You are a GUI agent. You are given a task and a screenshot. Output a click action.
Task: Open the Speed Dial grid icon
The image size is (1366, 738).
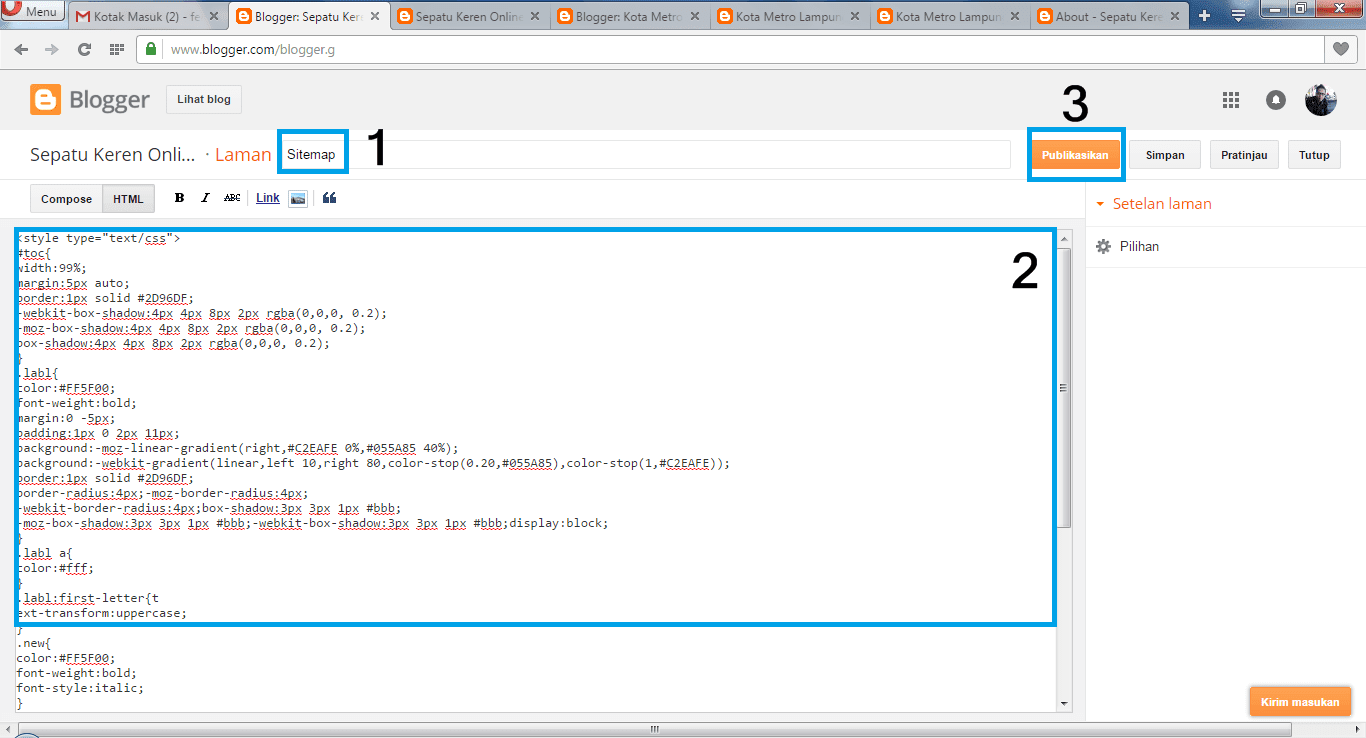pyautogui.click(x=116, y=49)
